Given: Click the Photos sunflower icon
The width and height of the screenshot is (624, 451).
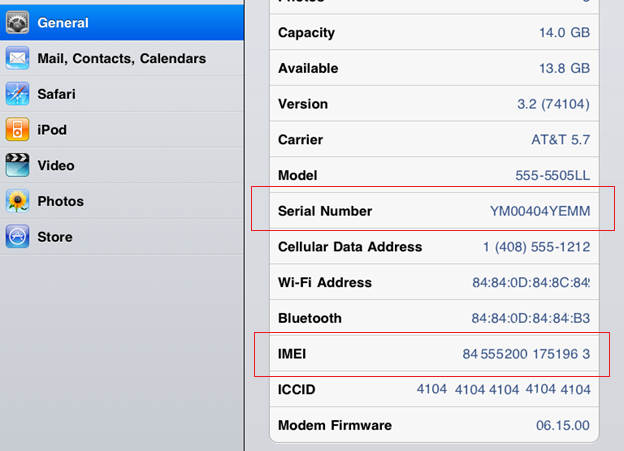Looking at the screenshot, I should pos(17,201).
